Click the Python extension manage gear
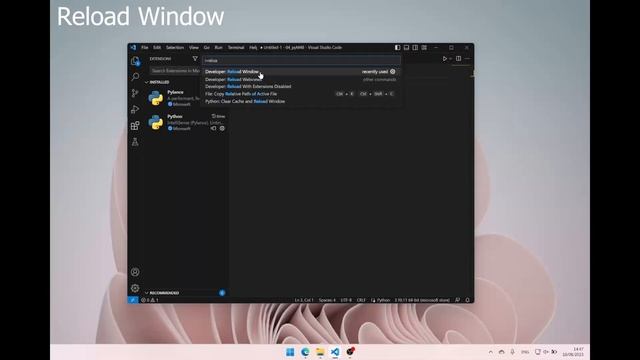 click(x=222, y=128)
